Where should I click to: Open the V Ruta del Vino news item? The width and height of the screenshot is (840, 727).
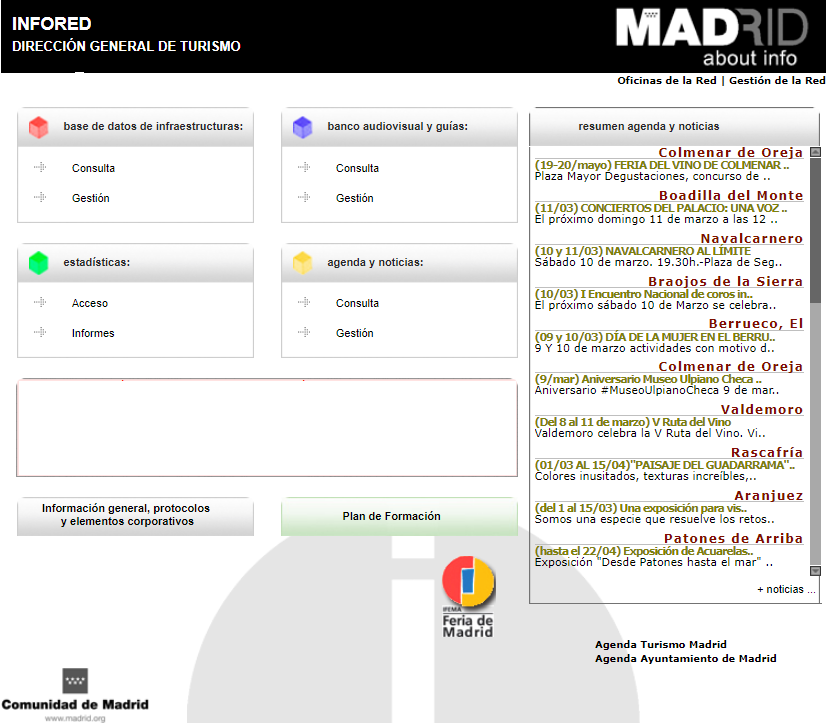[x=633, y=422]
